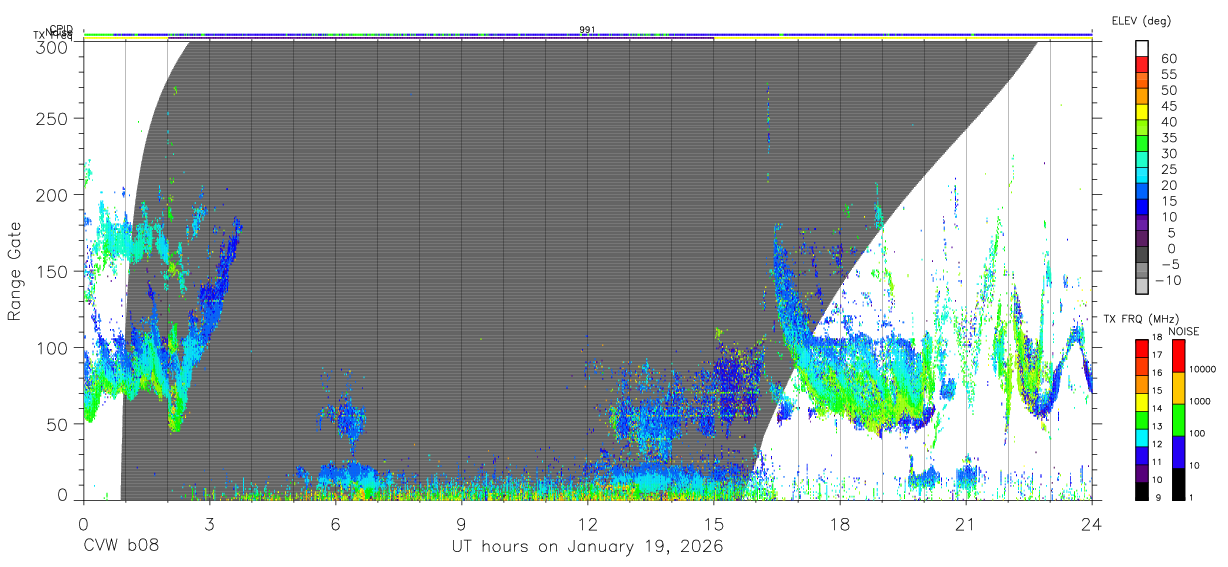The width and height of the screenshot is (1228, 567).
Task: Click the '60' label on the ELEV colorbar
Action: pos(1168,59)
